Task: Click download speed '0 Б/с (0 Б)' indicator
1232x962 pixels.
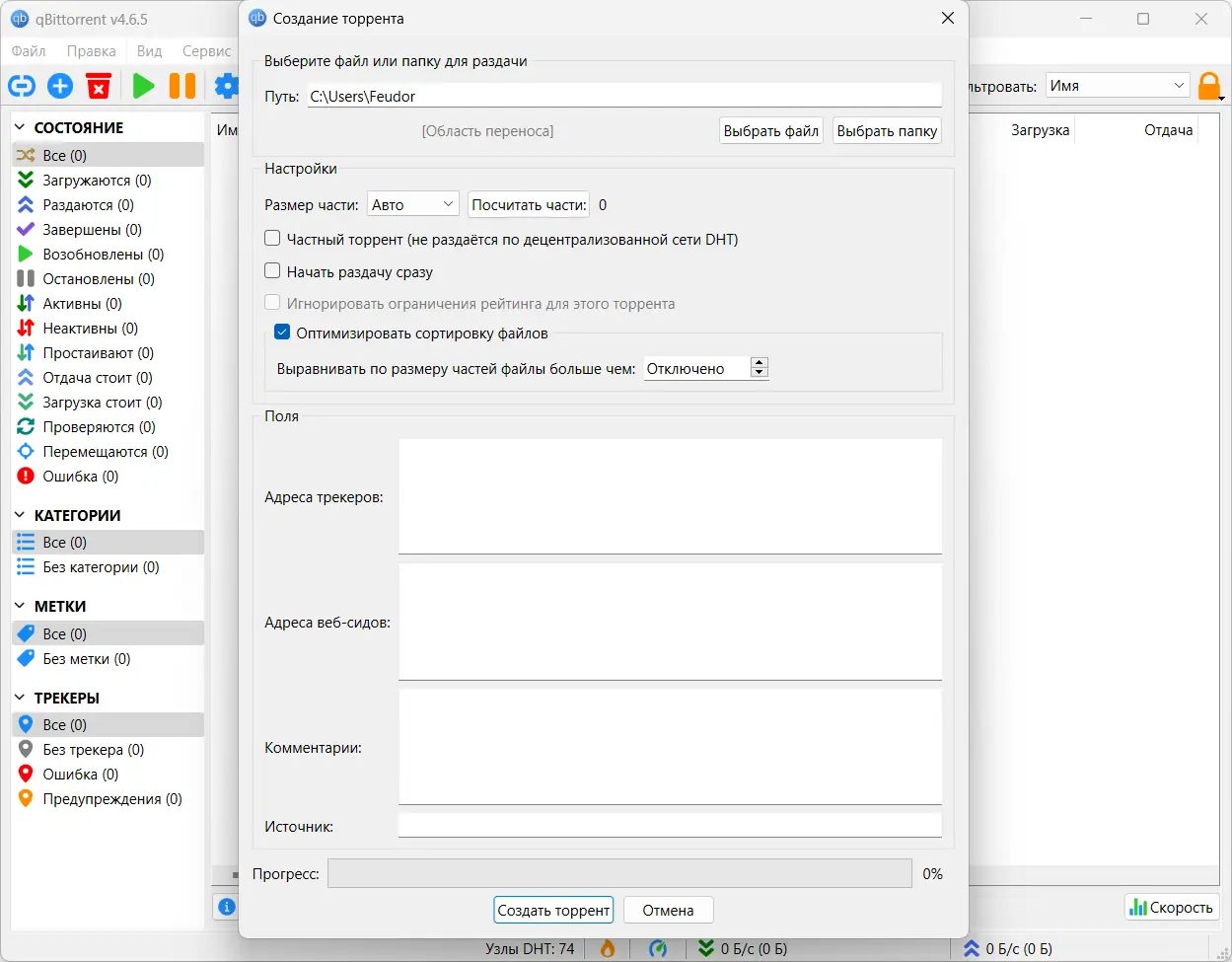Action: click(x=743, y=949)
